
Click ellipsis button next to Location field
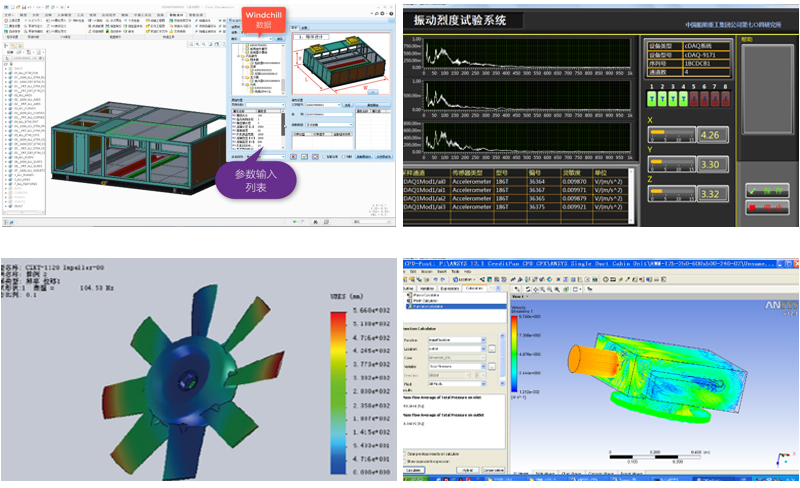(492, 349)
